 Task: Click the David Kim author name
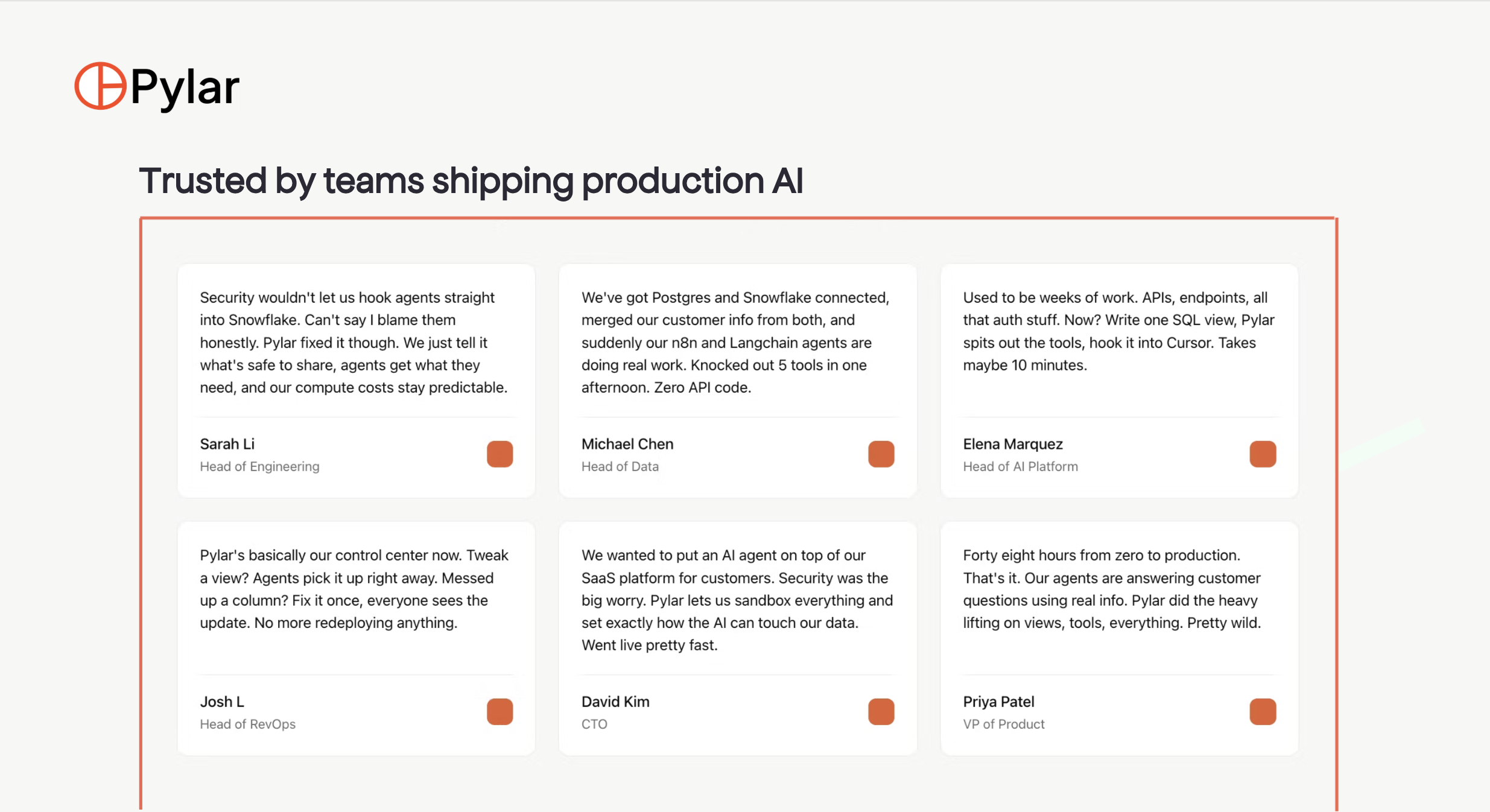615,702
